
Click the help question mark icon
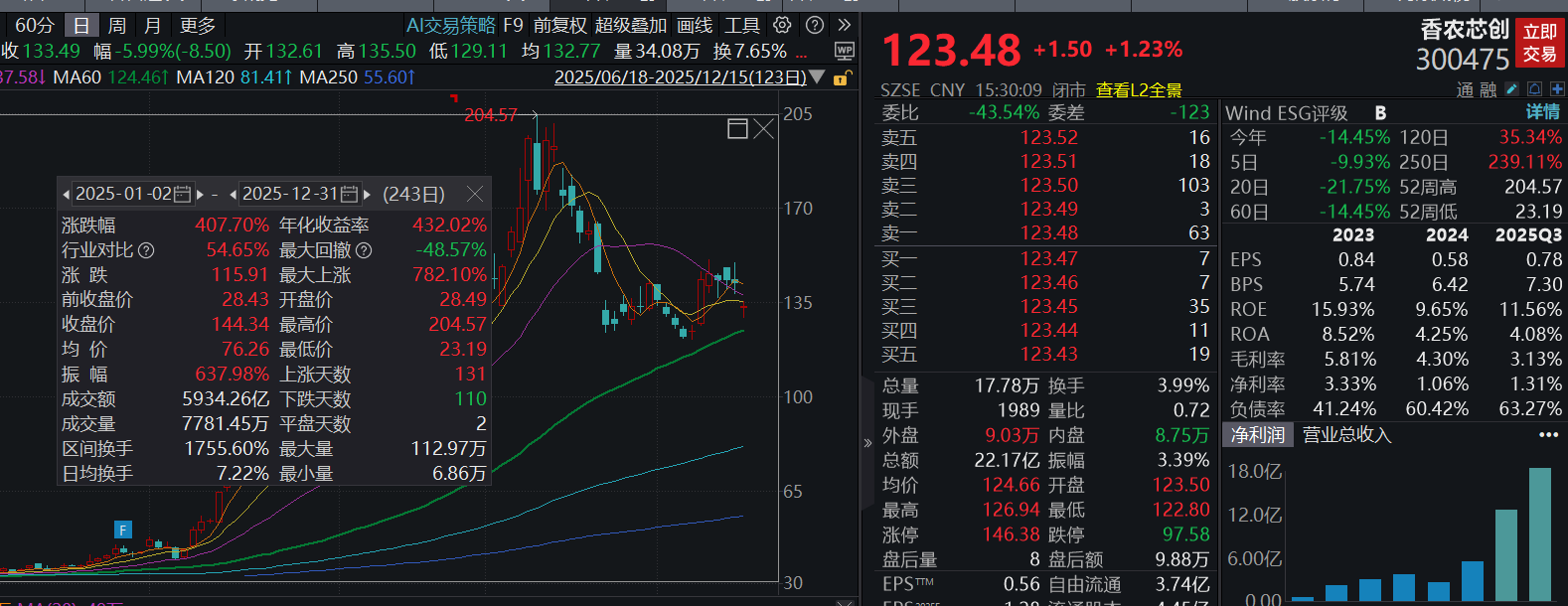815,25
